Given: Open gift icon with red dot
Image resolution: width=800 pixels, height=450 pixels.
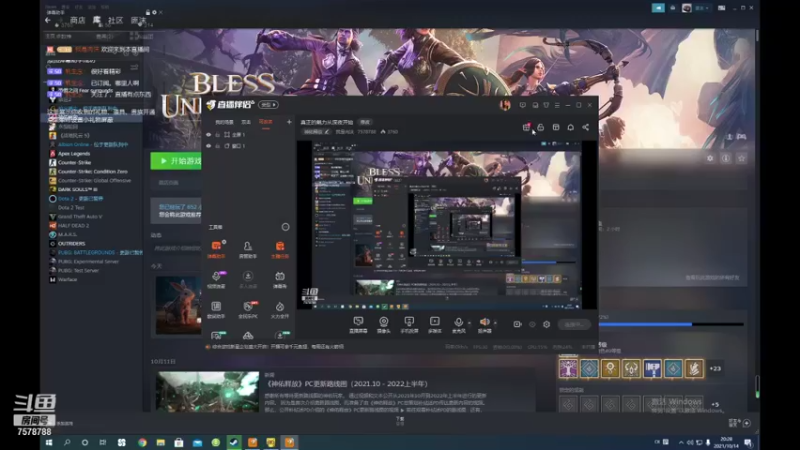Looking at the screenshot, I should click(x=526, y=127).
